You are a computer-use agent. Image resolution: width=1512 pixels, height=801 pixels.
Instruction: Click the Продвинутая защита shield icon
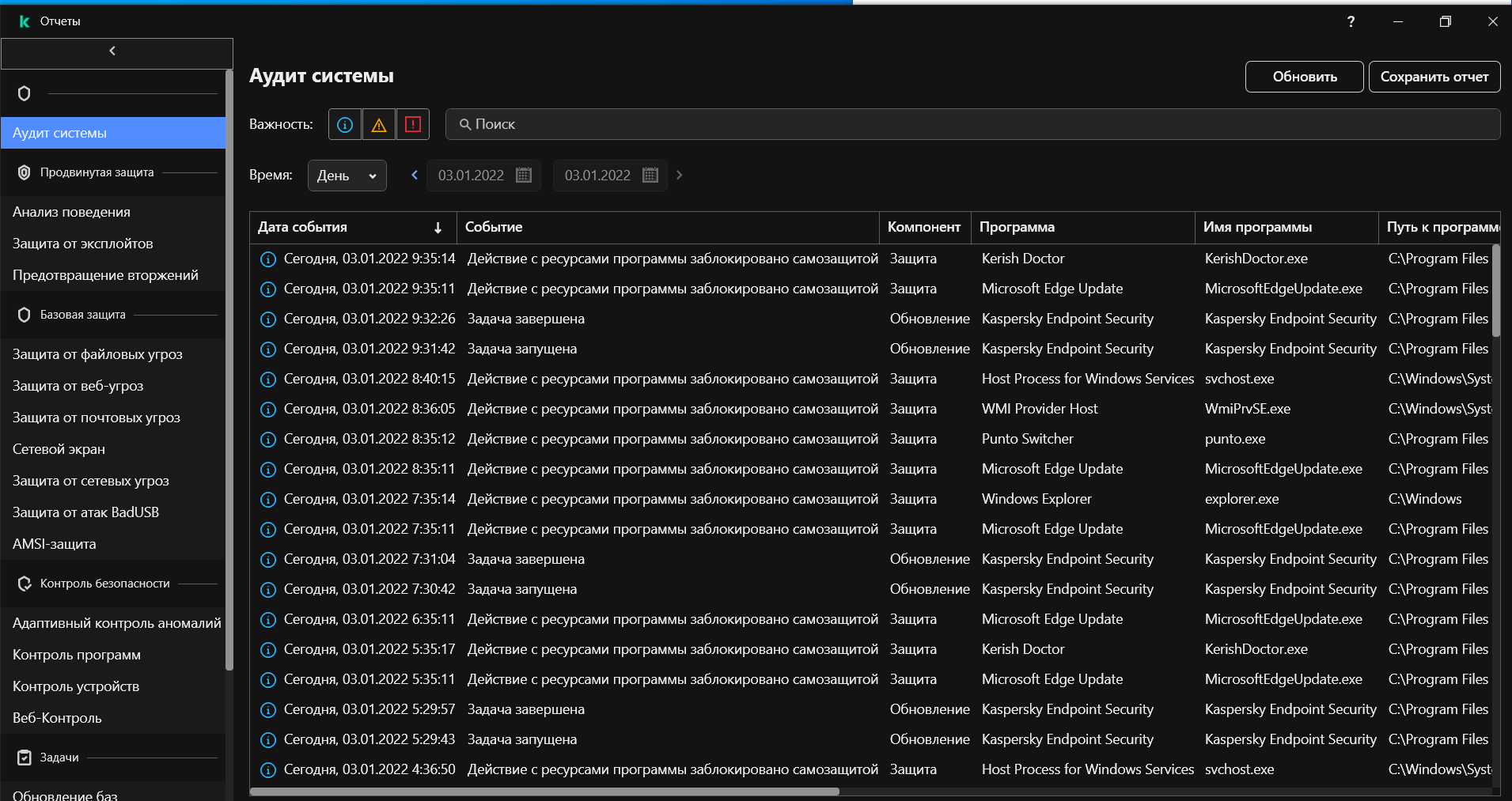pyautogui.click(x=25, y=172)
